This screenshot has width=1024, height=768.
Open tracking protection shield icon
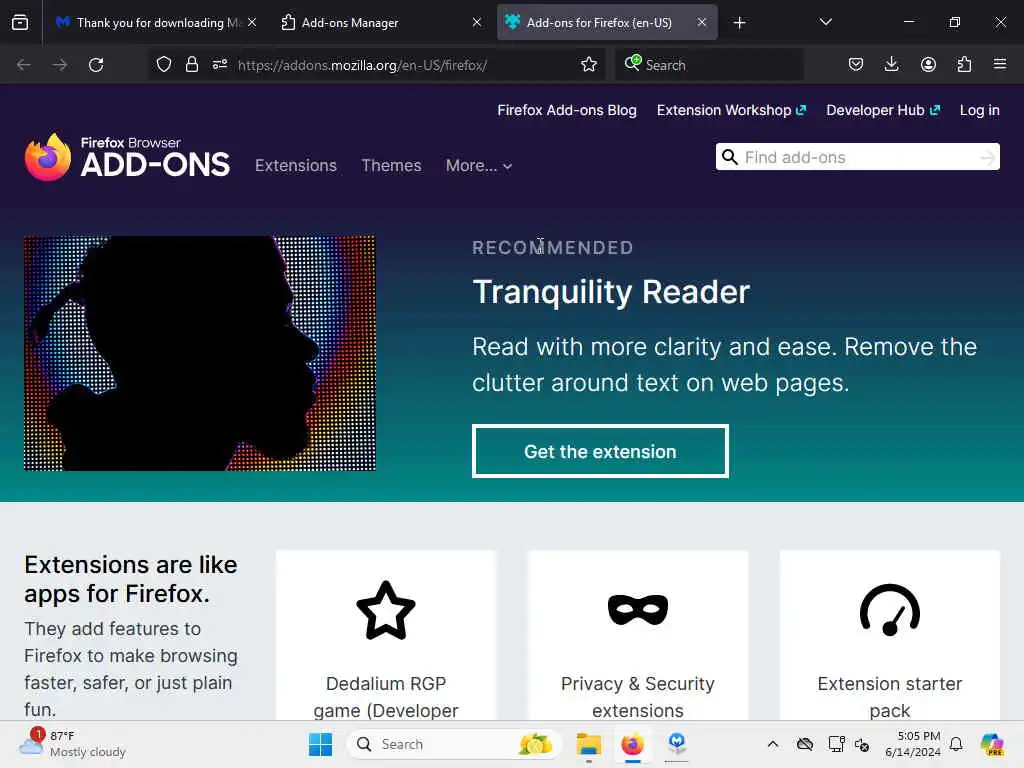(x=164, y=64)
